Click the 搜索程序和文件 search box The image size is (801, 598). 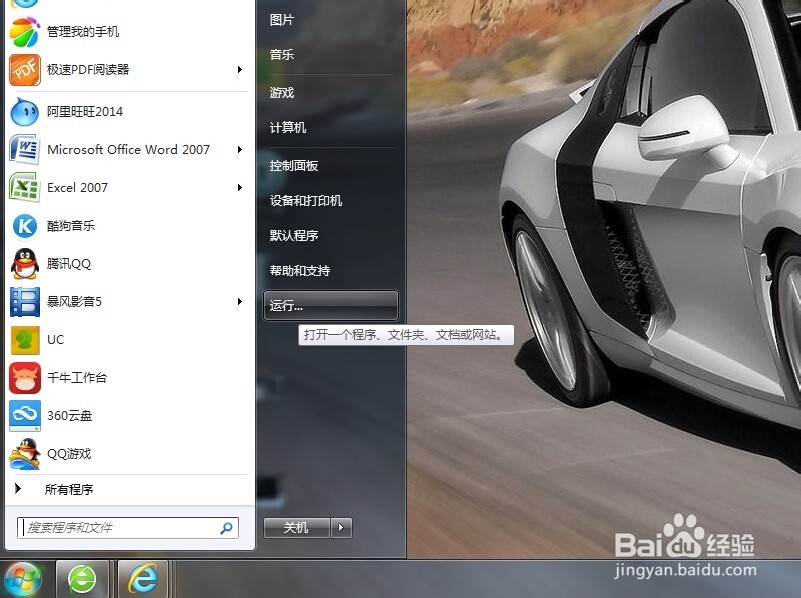coord(128,528)
